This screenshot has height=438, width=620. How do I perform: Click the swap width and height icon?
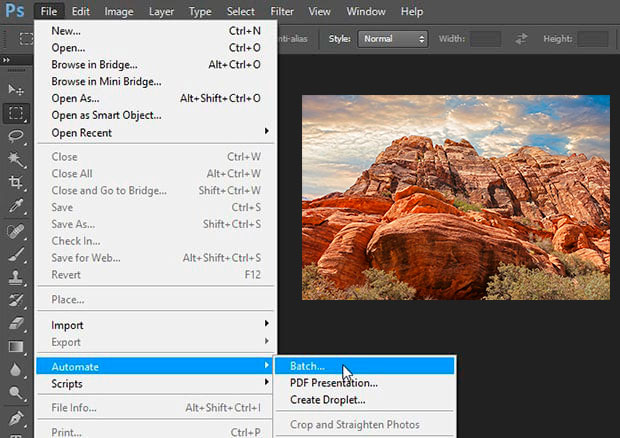point(521,39)
